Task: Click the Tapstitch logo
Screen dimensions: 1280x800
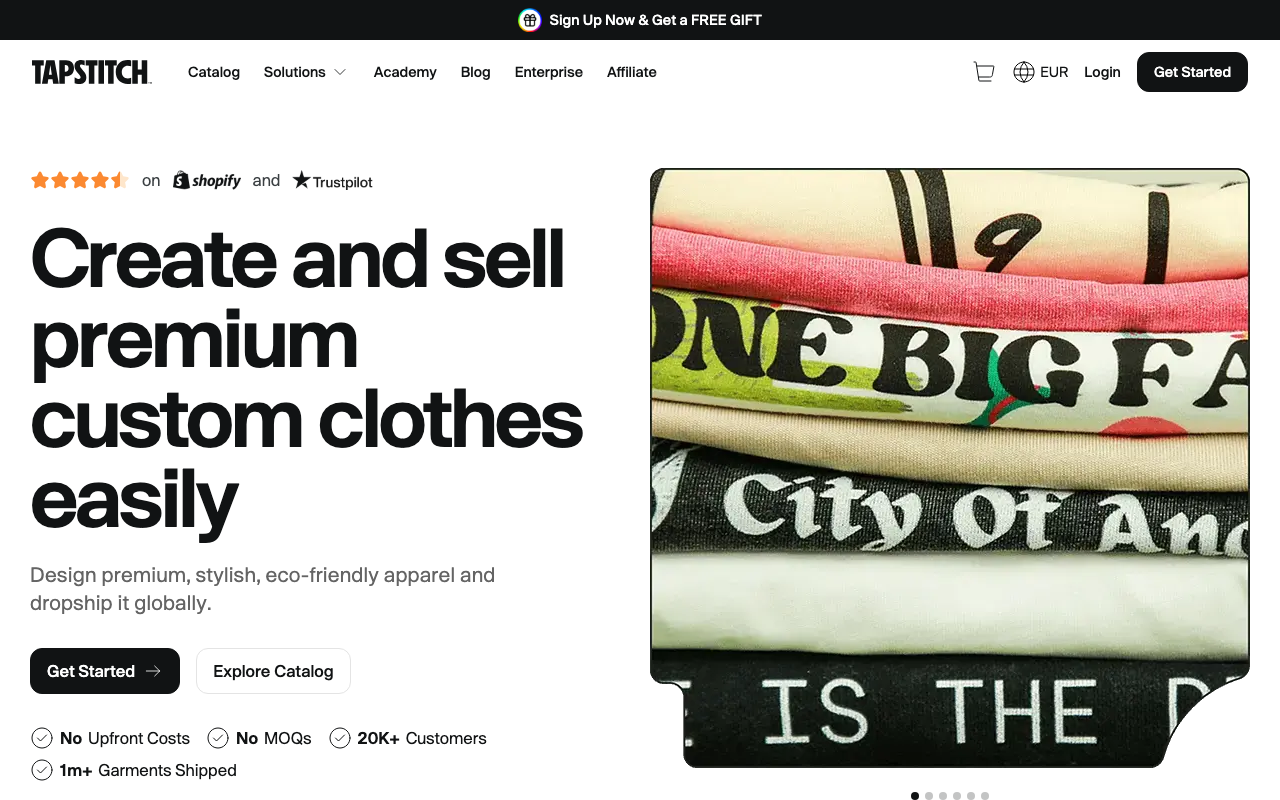Action: pos(91,72)
